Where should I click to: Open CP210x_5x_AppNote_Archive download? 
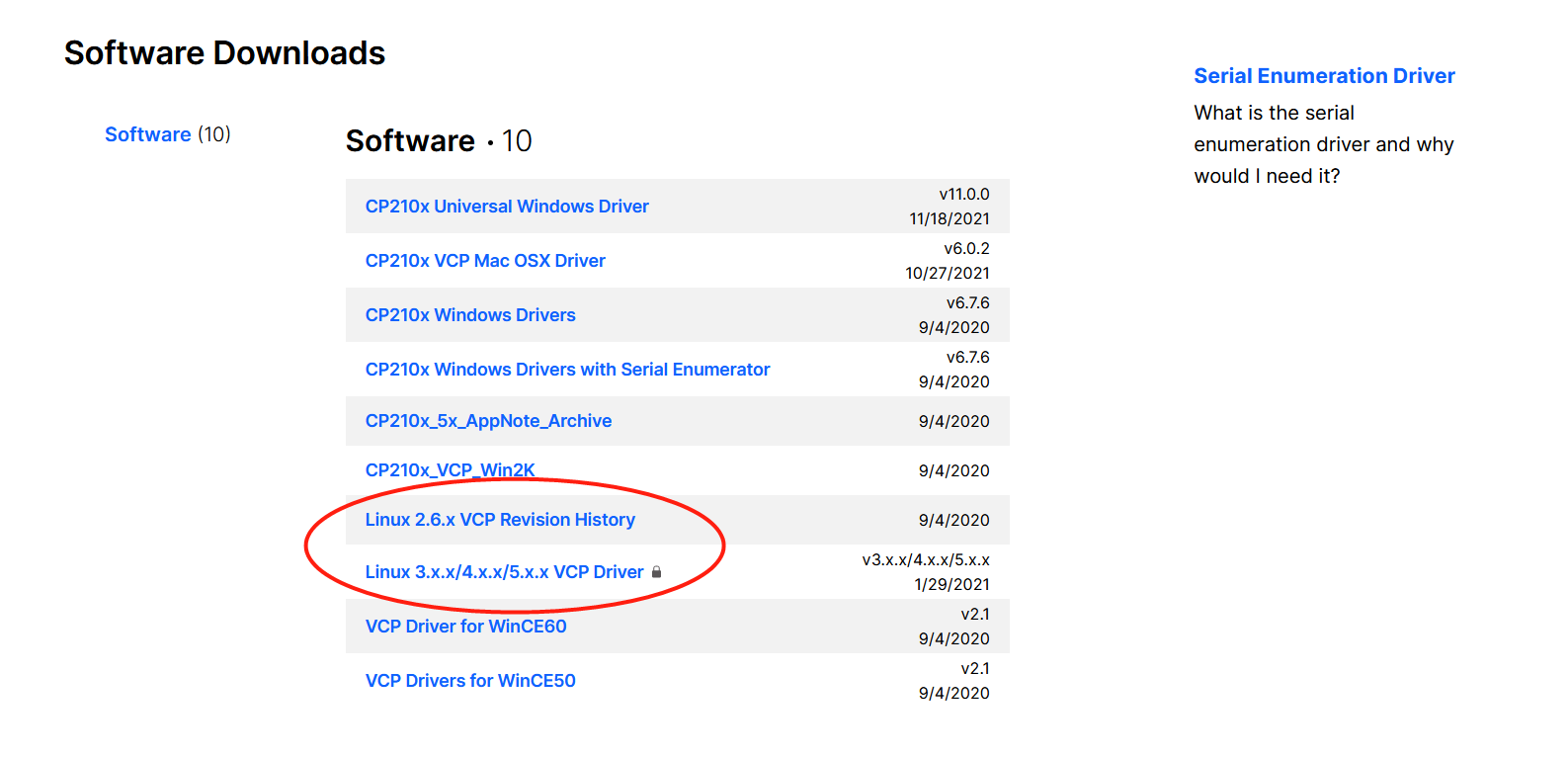(x=488, y=421)
